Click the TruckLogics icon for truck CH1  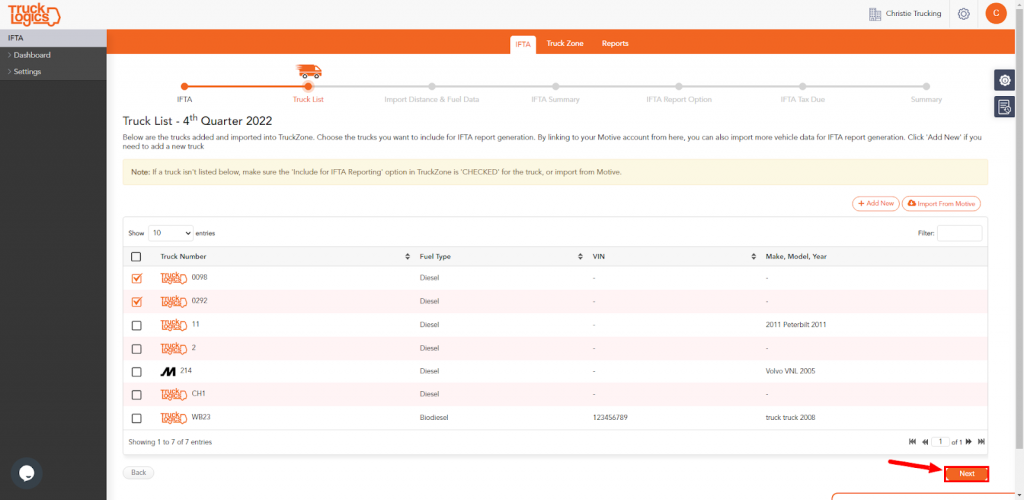click(174, 396)
